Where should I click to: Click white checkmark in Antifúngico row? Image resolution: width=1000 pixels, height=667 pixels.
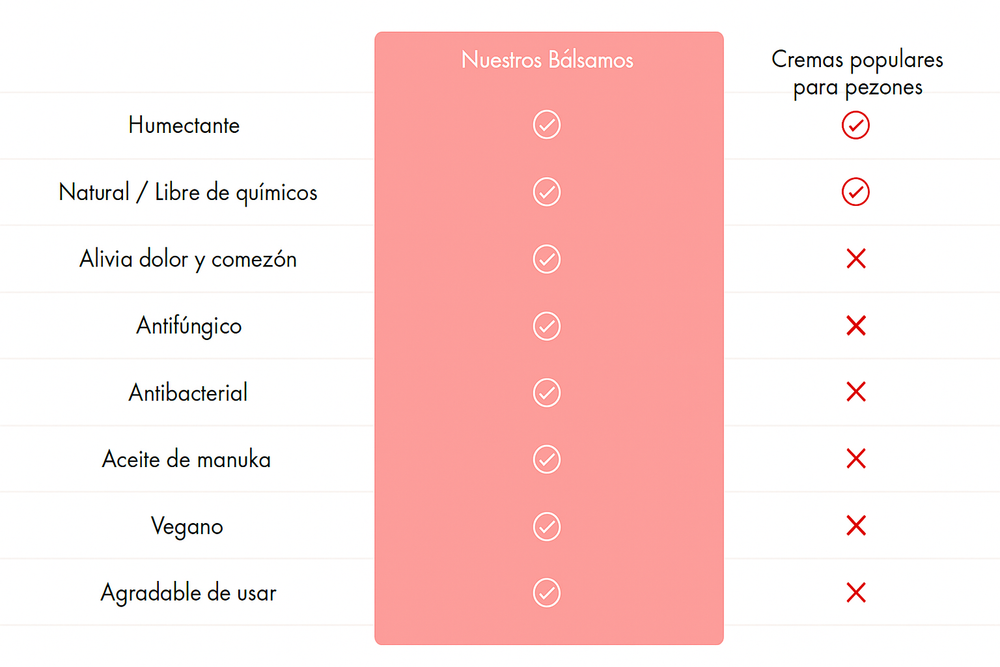point(547,326)
